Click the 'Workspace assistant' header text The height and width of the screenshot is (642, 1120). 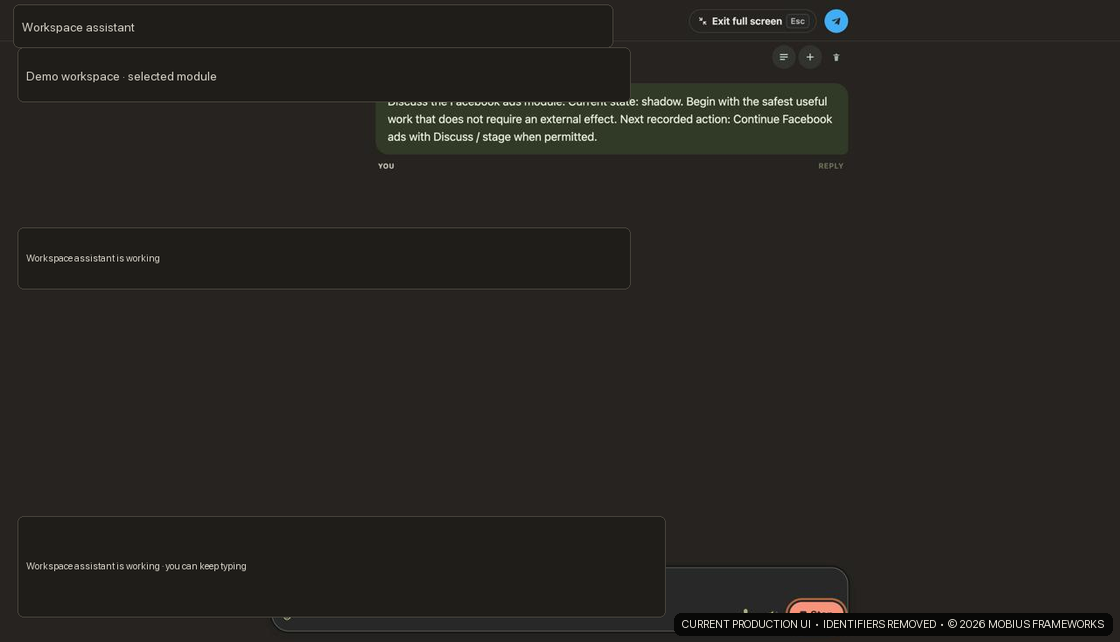point(78,27)
